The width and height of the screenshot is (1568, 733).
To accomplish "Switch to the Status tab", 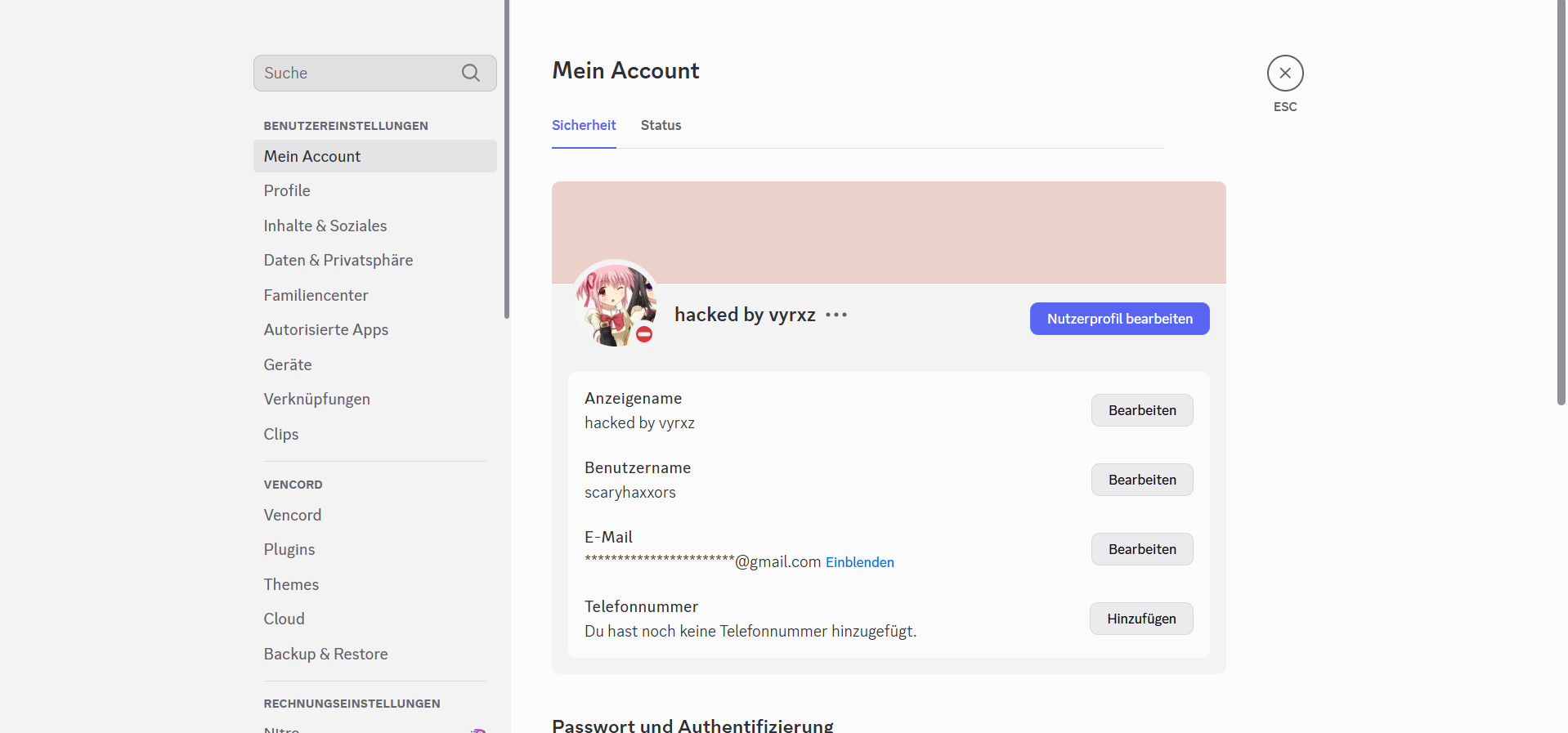I will point(661,125).
